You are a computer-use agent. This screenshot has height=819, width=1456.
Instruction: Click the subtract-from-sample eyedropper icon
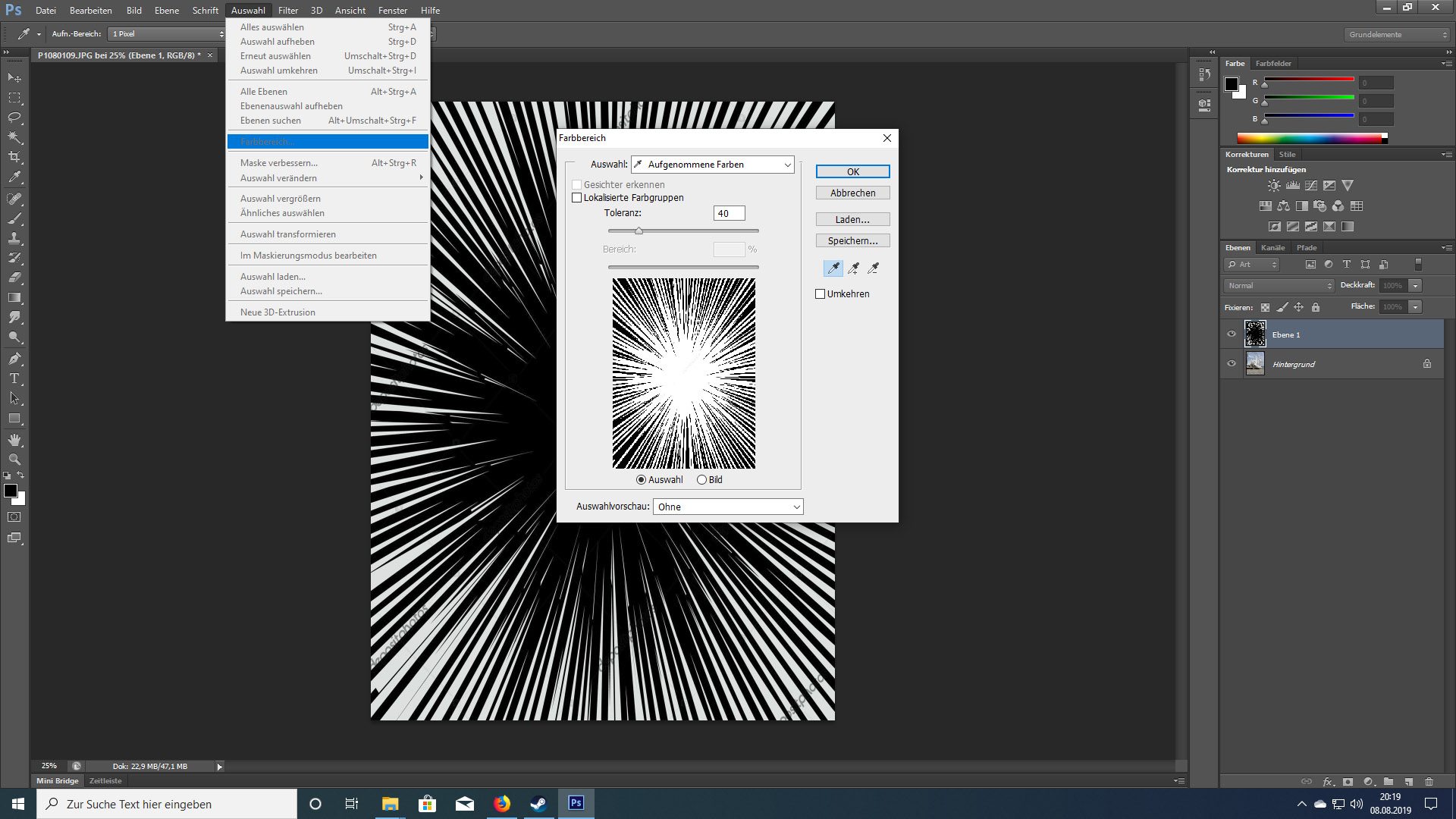pos(874,268)
